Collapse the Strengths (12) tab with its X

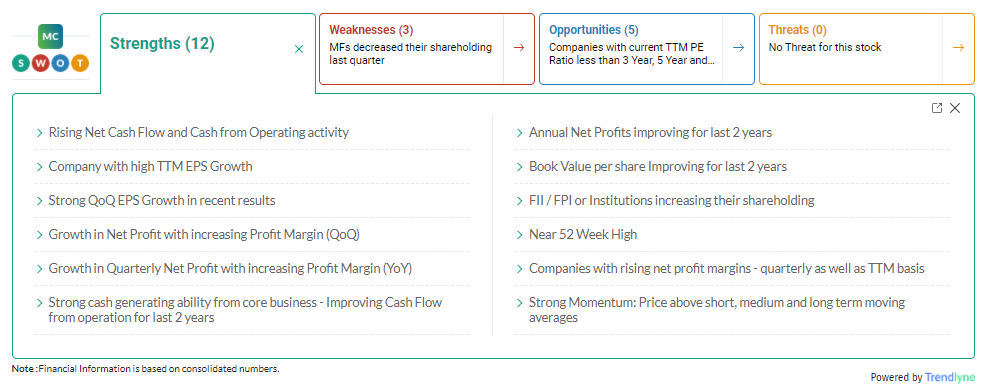click(x=299, y=49)
